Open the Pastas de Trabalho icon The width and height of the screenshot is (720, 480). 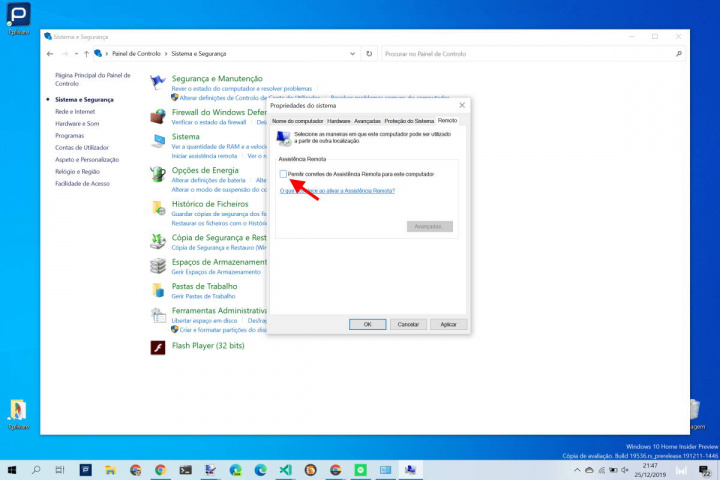pos(158,290)
